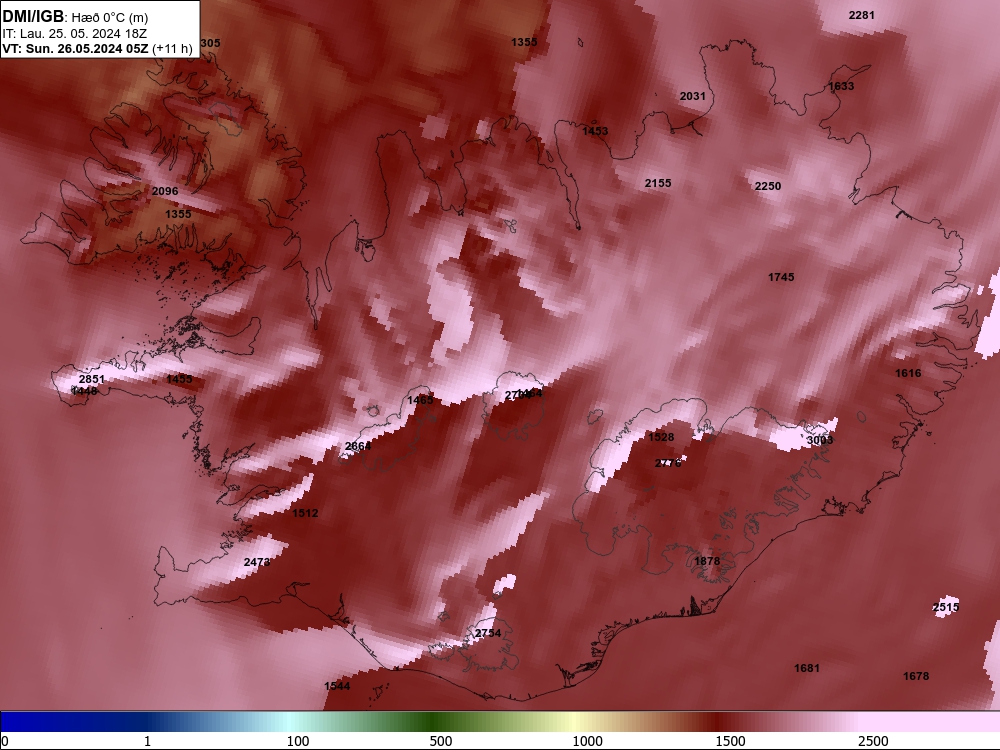This screenshot has height=750, width=1000.
Task: Click the 3003 map value
Action: (820, 441)
